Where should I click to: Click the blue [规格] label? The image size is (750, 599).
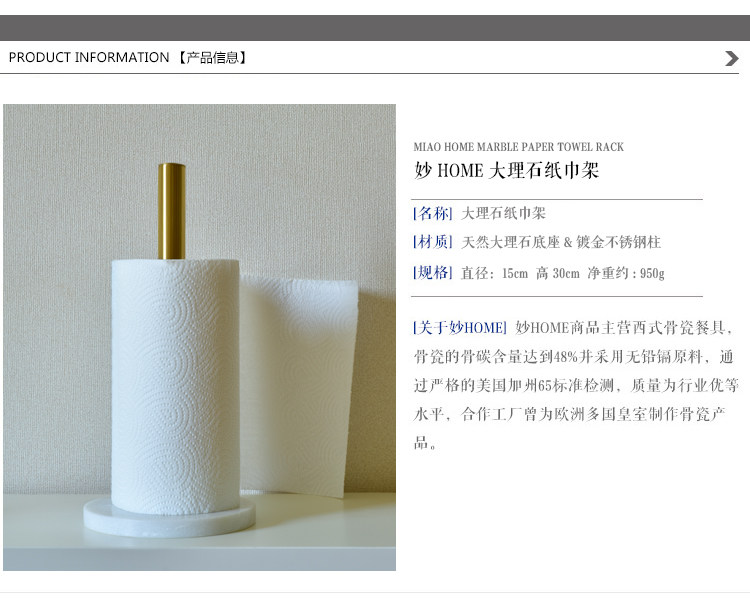(432, 273)
